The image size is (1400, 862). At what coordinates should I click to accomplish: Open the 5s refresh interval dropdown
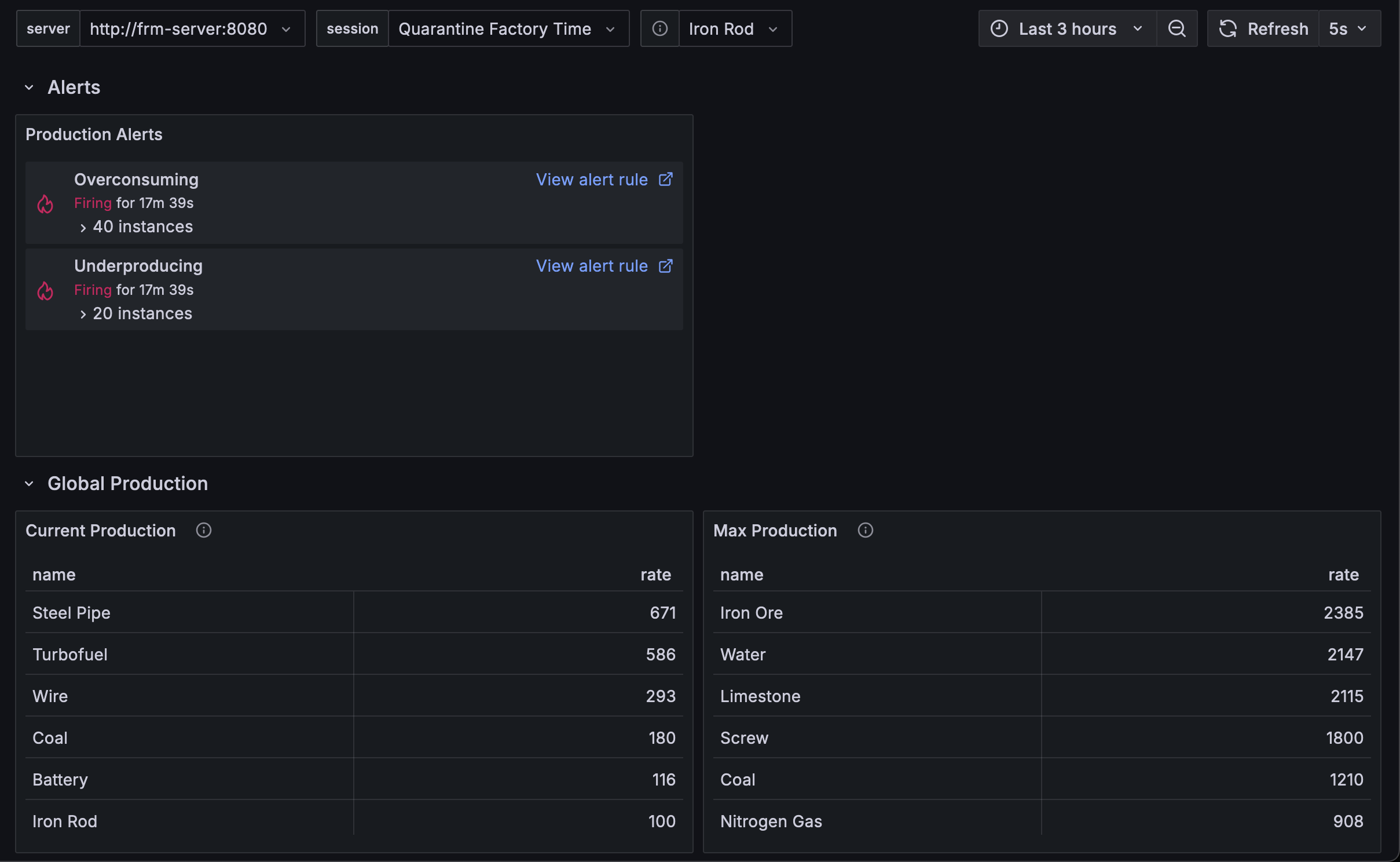(x=1350, y=28)
